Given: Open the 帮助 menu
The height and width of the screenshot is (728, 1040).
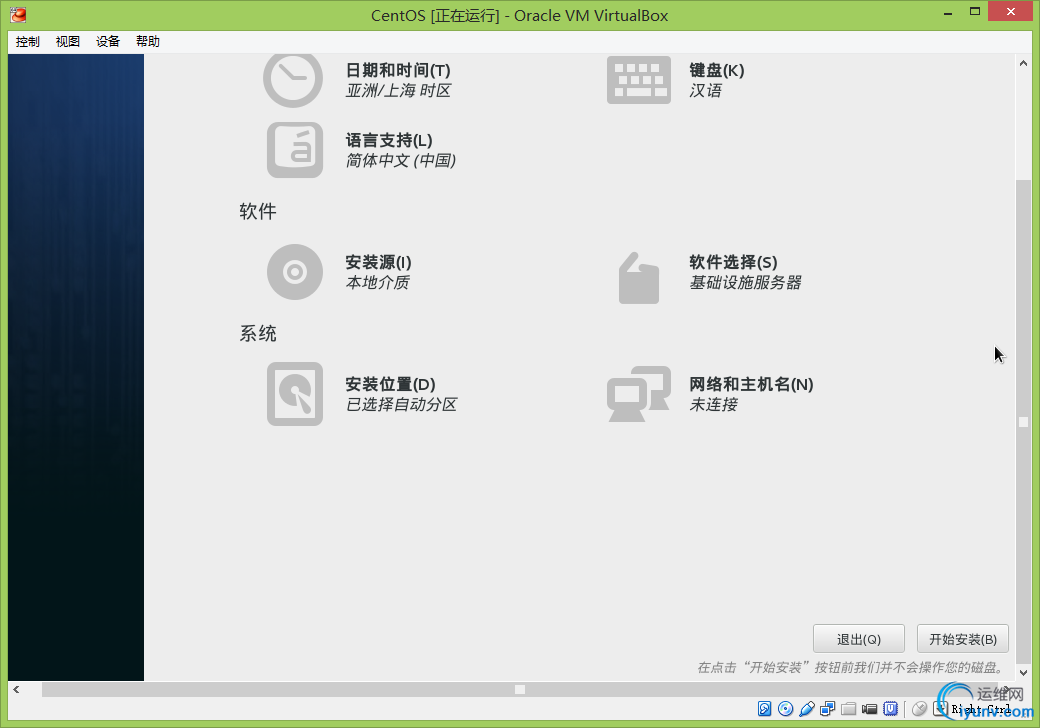Looking at the screenshot, I should (x=148, y=42).
